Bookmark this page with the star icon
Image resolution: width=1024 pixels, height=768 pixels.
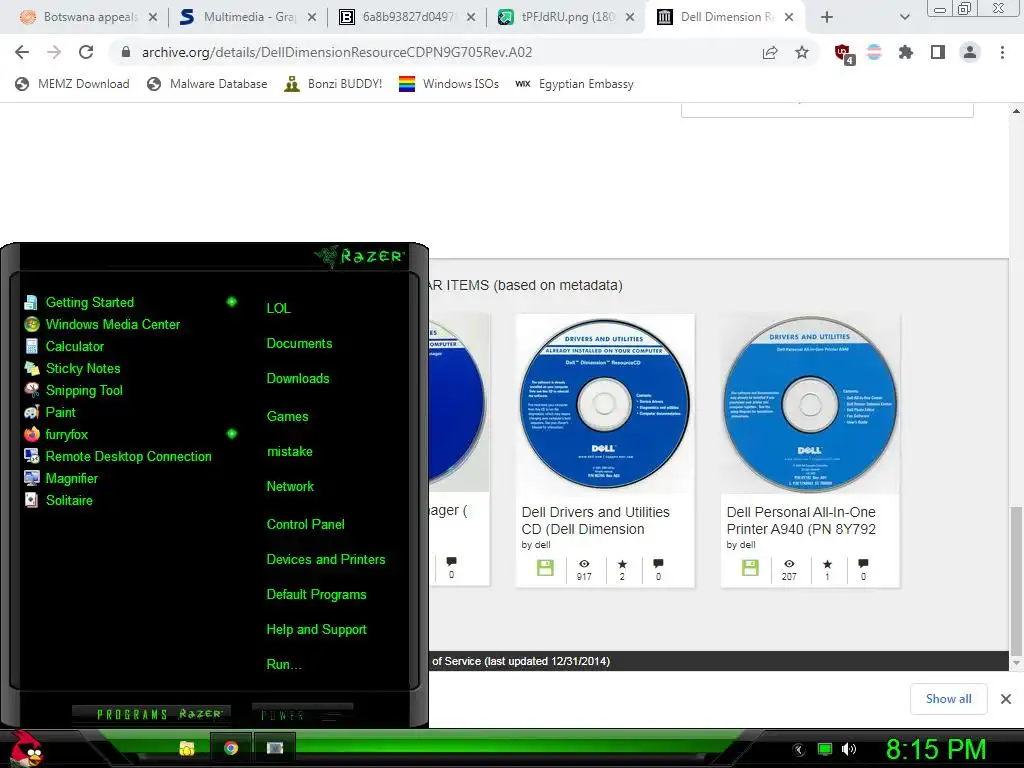802,52
